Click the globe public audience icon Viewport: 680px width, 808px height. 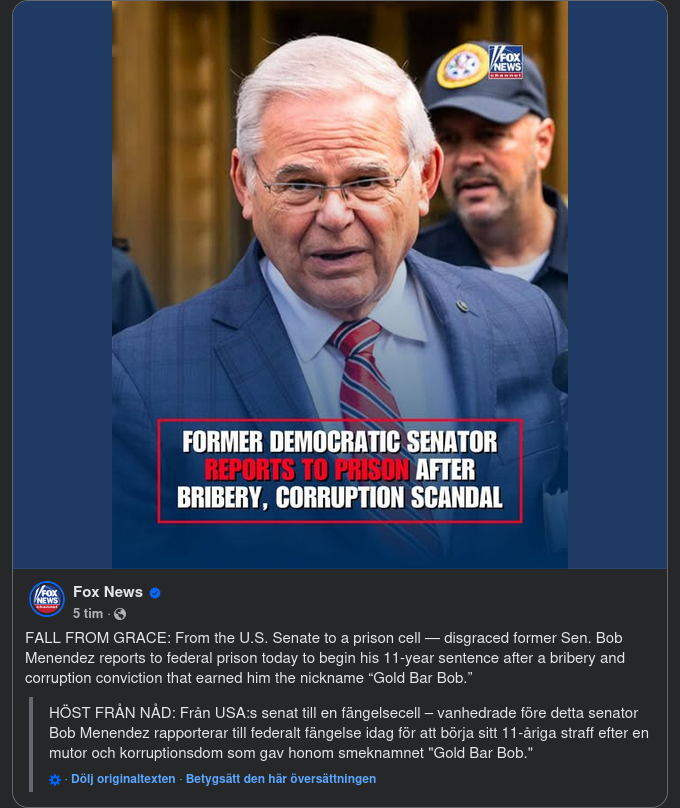(x=120, y=614)
